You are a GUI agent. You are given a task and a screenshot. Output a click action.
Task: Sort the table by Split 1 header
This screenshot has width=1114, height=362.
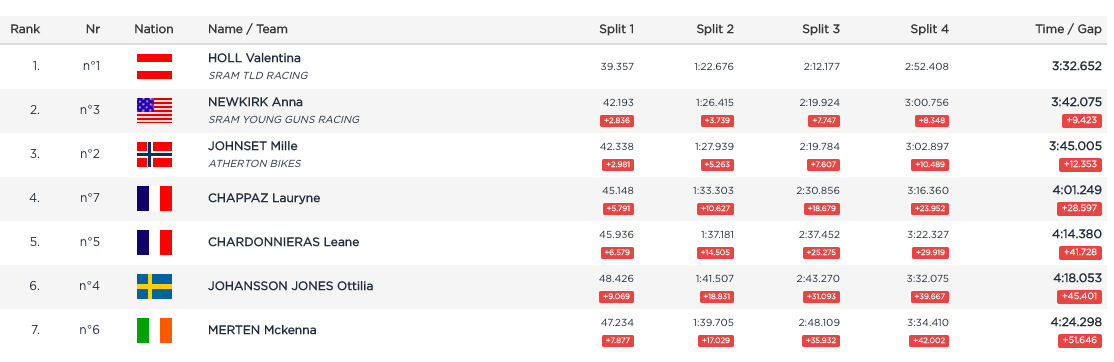pos(616,29)
